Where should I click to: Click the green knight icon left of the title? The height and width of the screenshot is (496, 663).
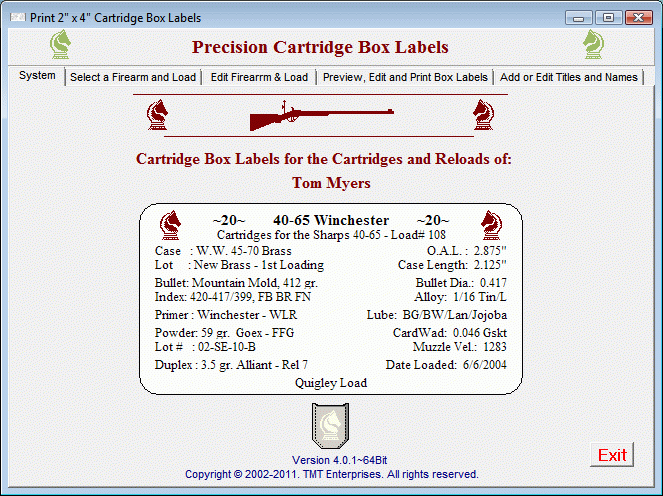tap(60, 44)
